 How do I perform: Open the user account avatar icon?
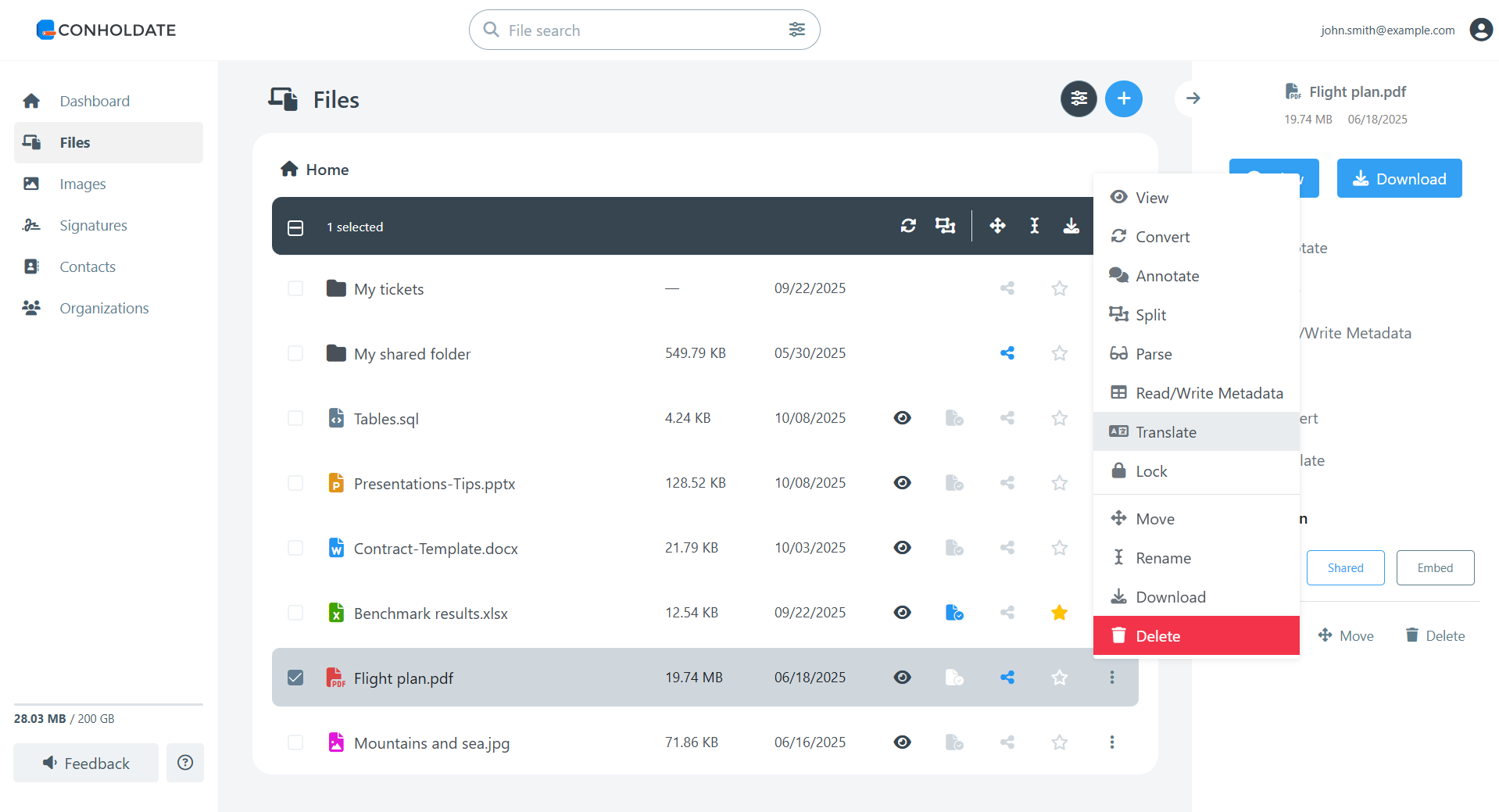[1480, 30]
